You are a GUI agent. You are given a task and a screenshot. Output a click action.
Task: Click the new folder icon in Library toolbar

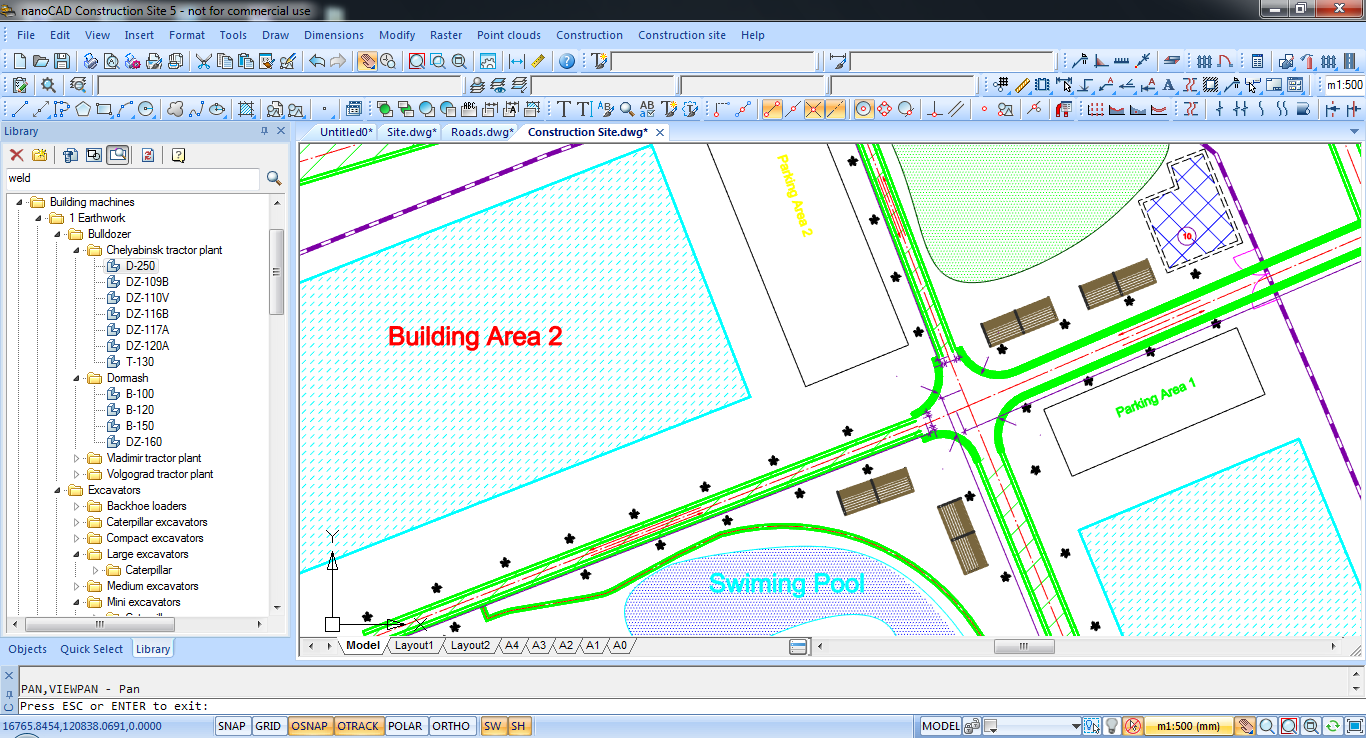(x=38, y=154)
